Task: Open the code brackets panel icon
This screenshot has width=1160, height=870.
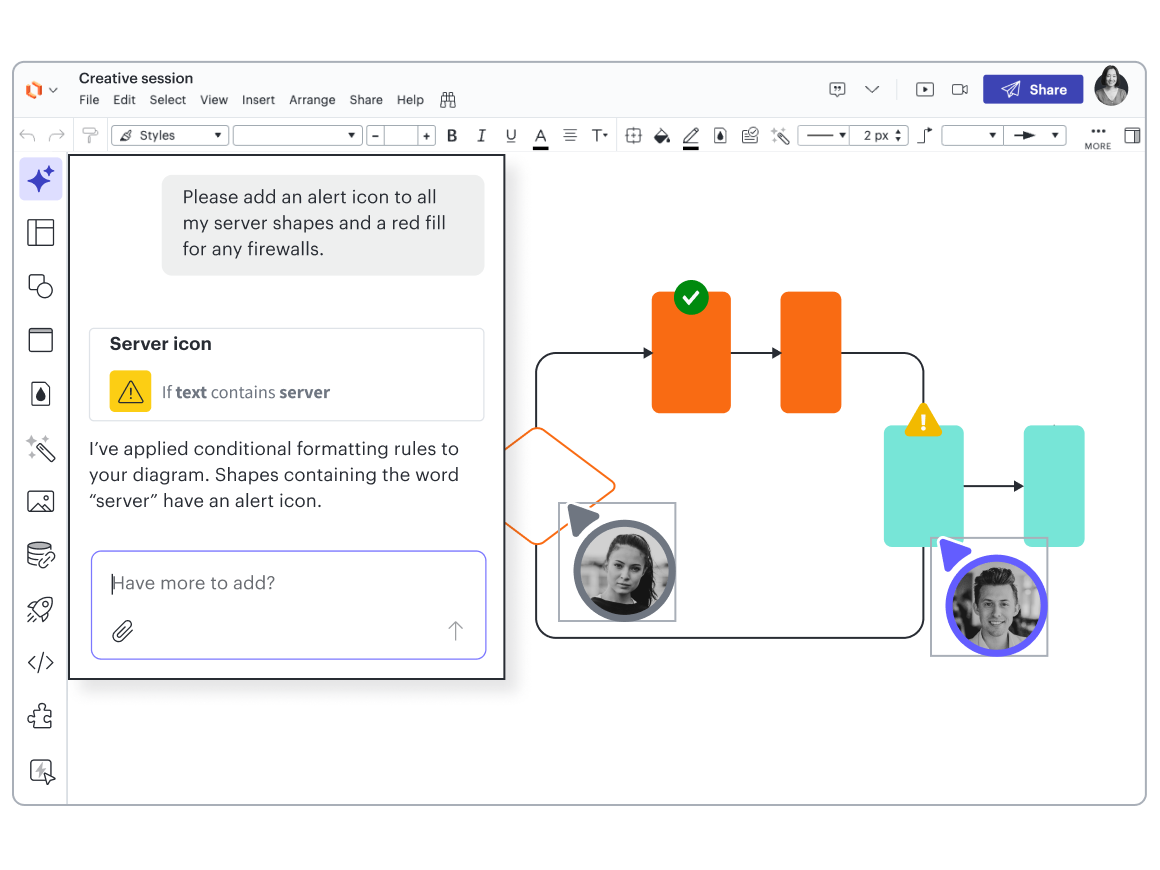Action: [41, 662]
